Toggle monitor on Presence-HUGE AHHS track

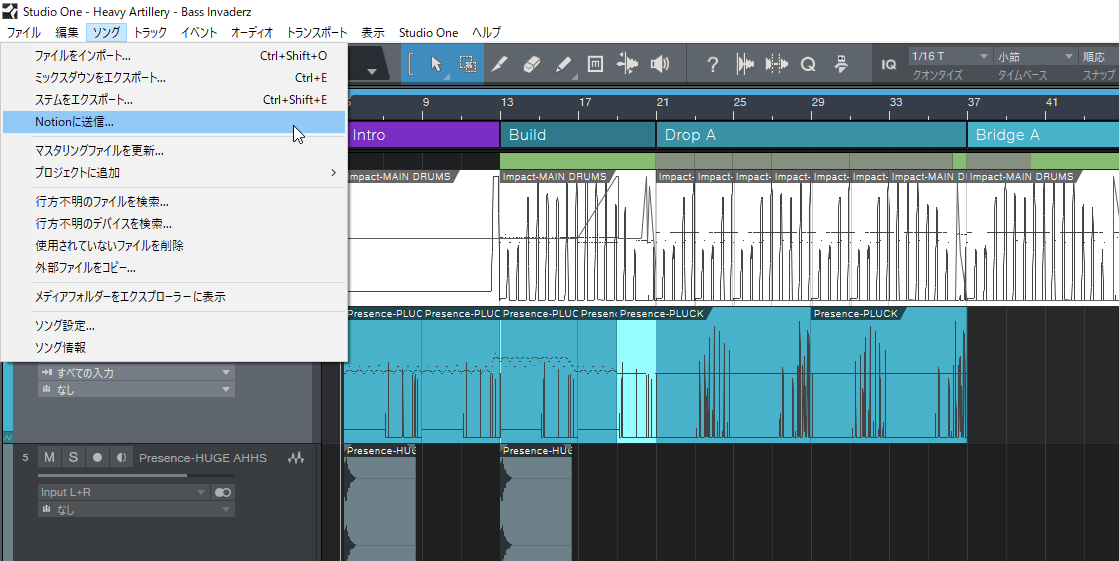[121, 458]
